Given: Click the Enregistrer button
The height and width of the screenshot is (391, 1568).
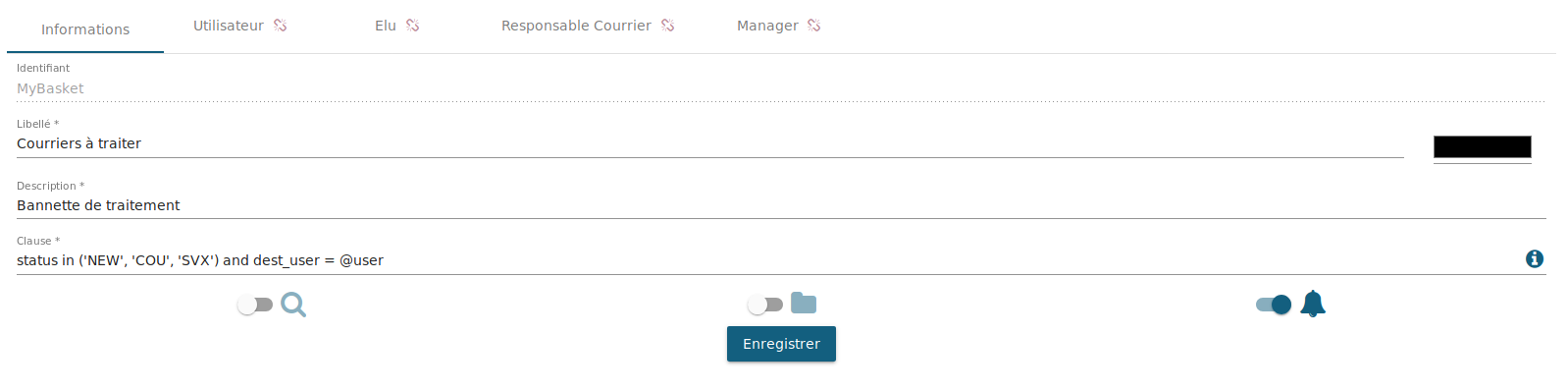Looking at the screenshot, I should 781,344.
